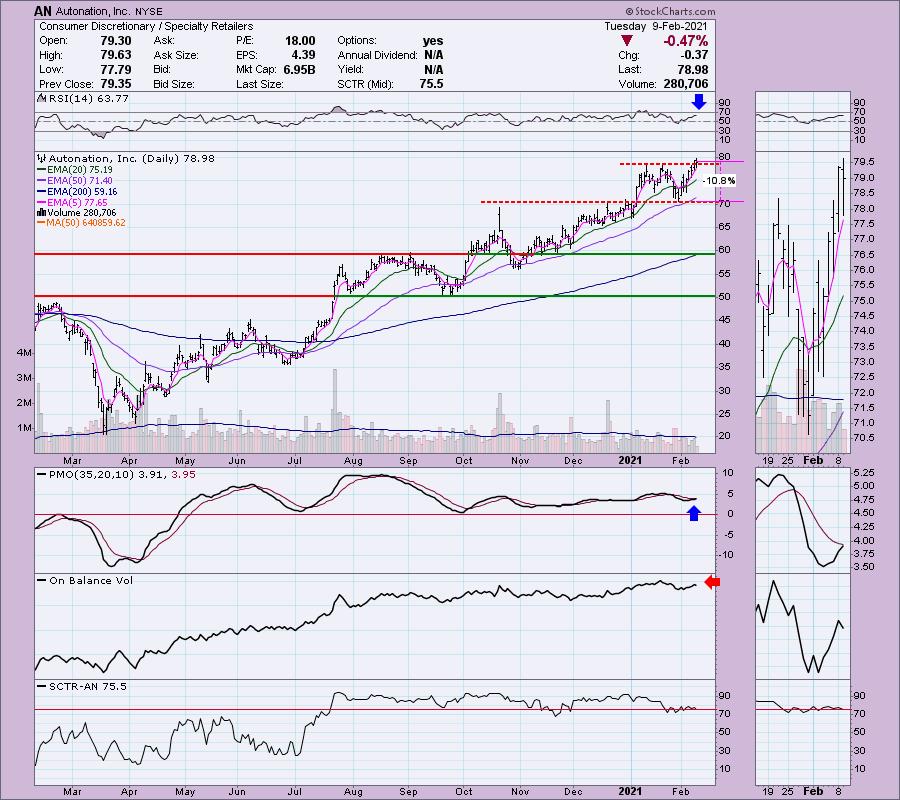900x800 pixels.
Task: Click the Bid Size label
Action: pos(174,84)
